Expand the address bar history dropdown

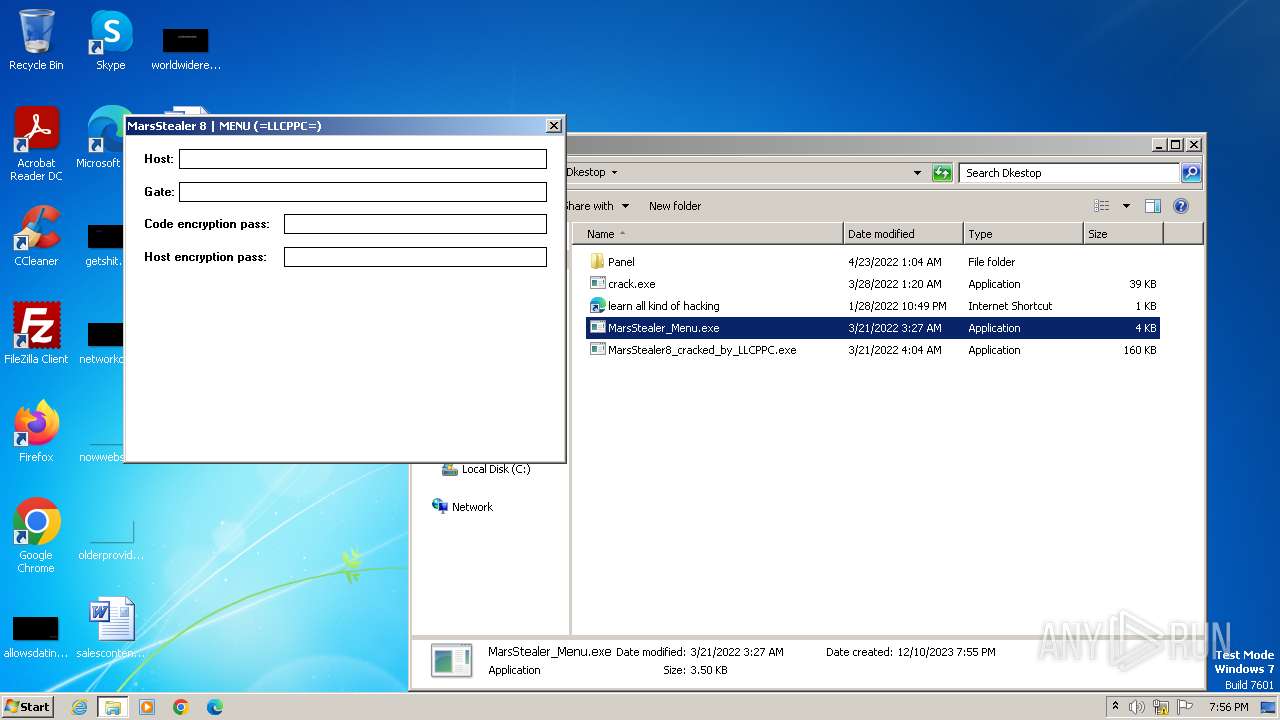(917, 173)
